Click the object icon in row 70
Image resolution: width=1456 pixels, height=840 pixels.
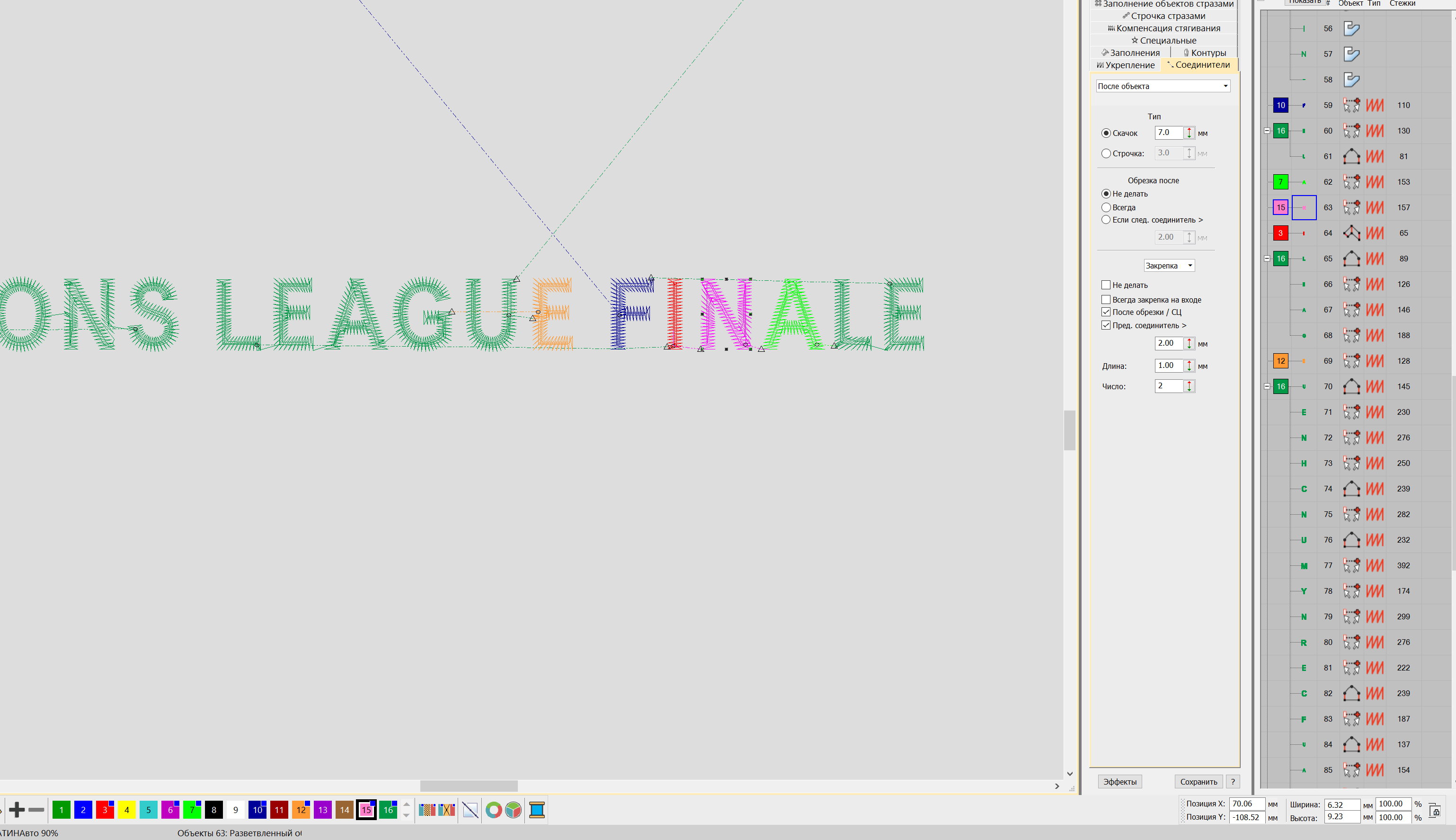[1352, 386]
